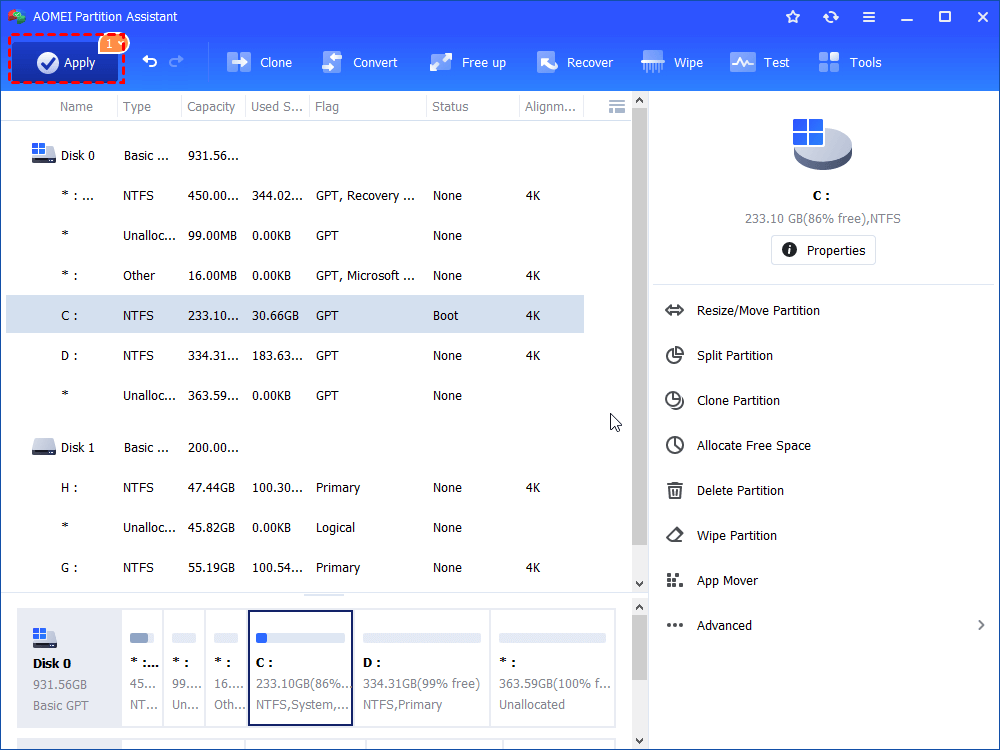1000x750 pixels.
Task: Sort by the Flag column header
Action: 327,107
